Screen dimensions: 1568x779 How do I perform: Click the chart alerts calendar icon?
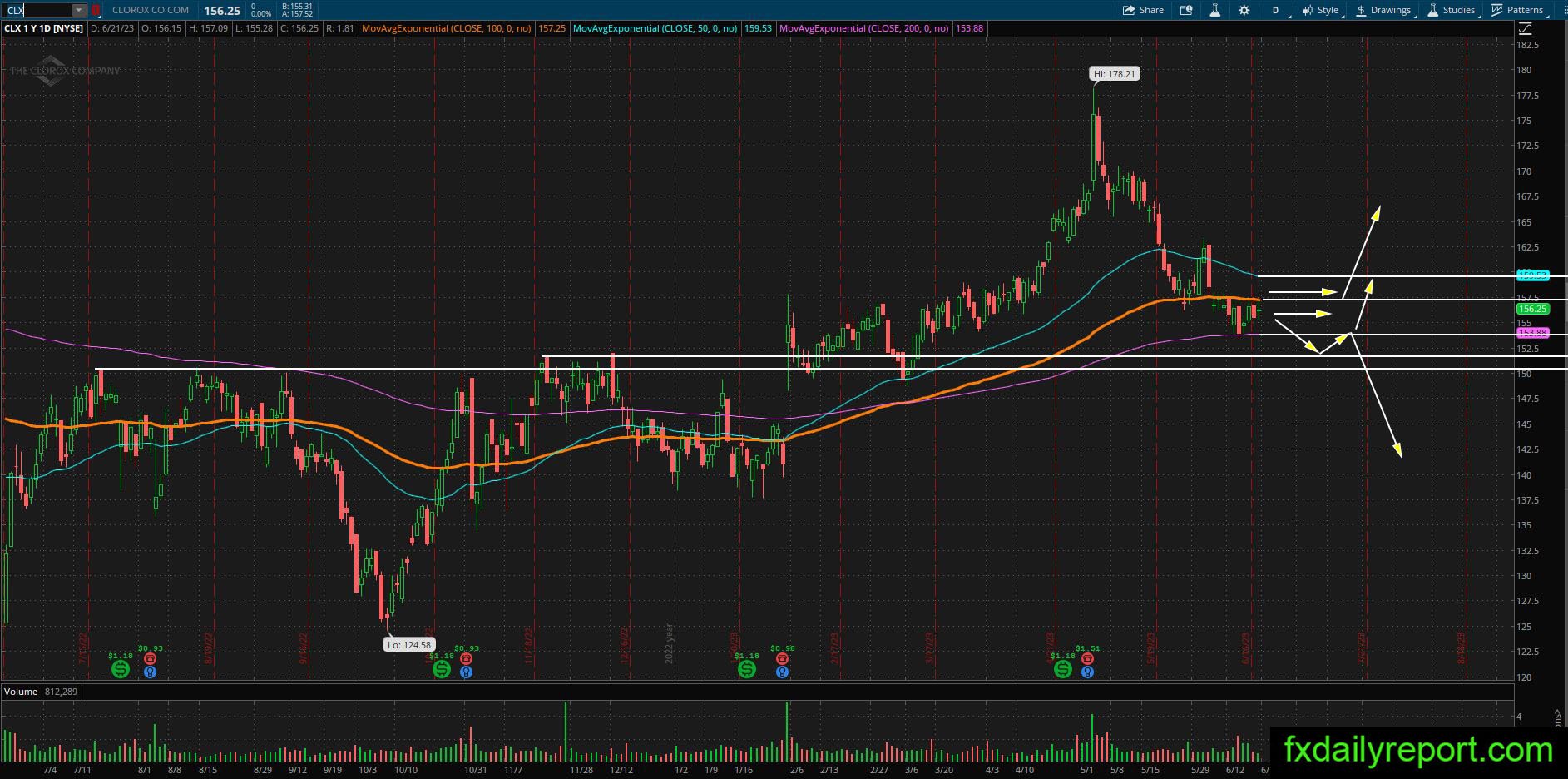[1185, 10]
